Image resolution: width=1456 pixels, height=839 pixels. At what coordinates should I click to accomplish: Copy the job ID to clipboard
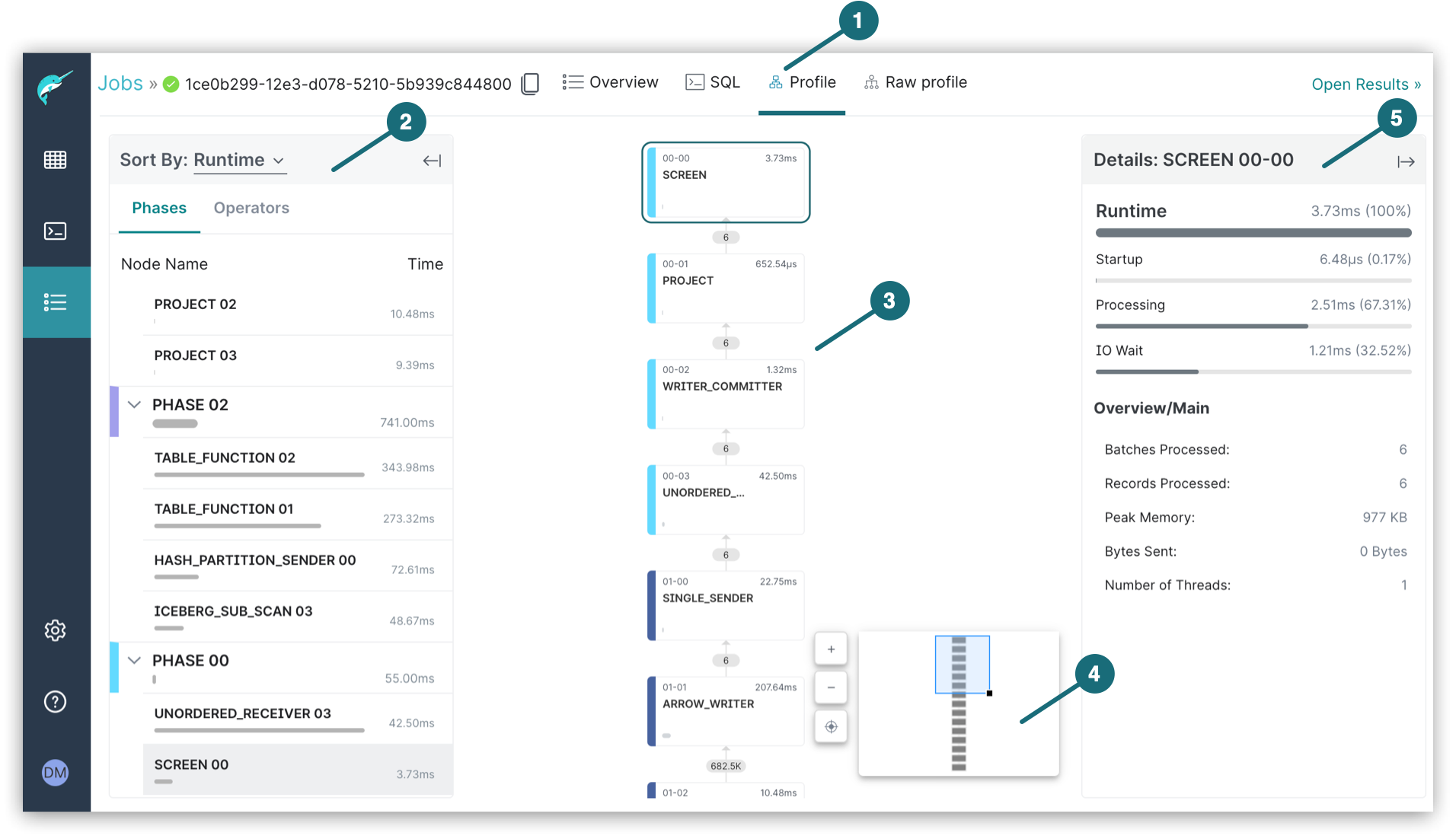[530, 84]
